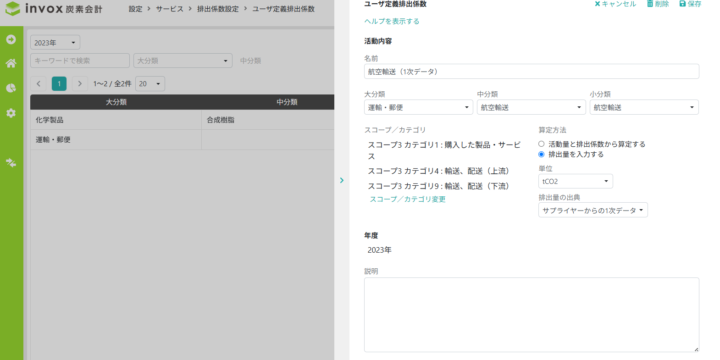720x360 pixels.
Task: Click the exchange arrows sidebar icon
Action: pyautogui.click(x=11, y=163)
